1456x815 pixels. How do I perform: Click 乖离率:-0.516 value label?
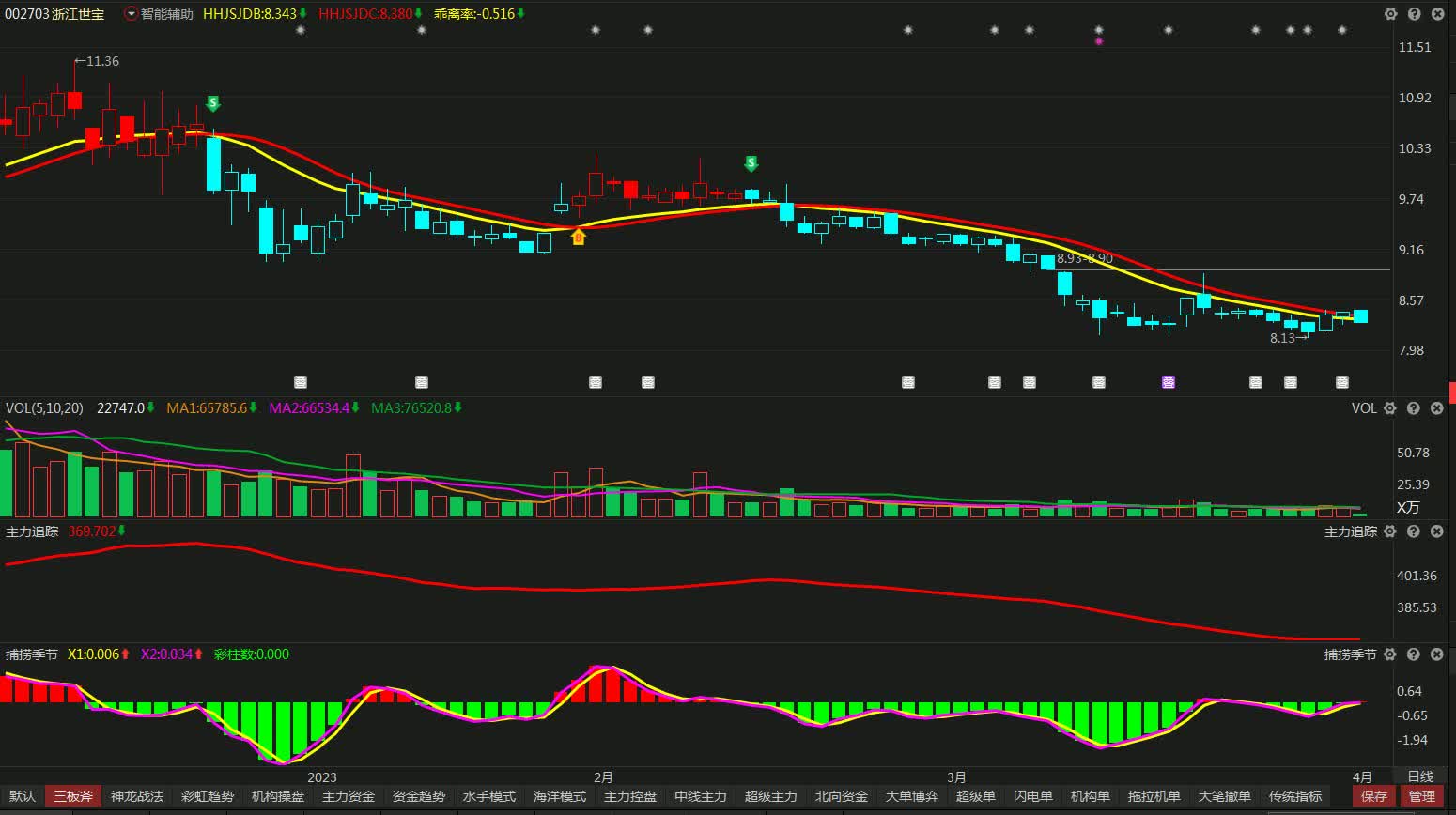click(x=474, y=14)
